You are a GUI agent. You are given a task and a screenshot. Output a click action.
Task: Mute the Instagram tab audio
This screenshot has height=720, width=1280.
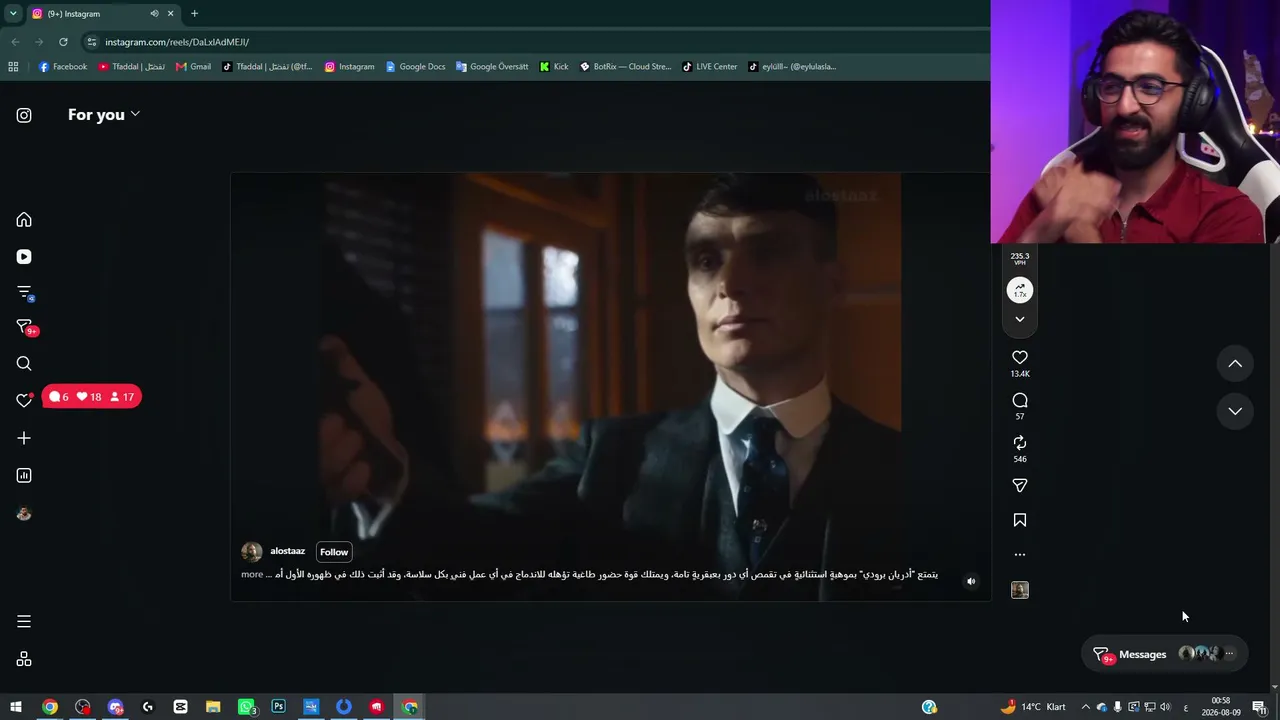(154, 13)
